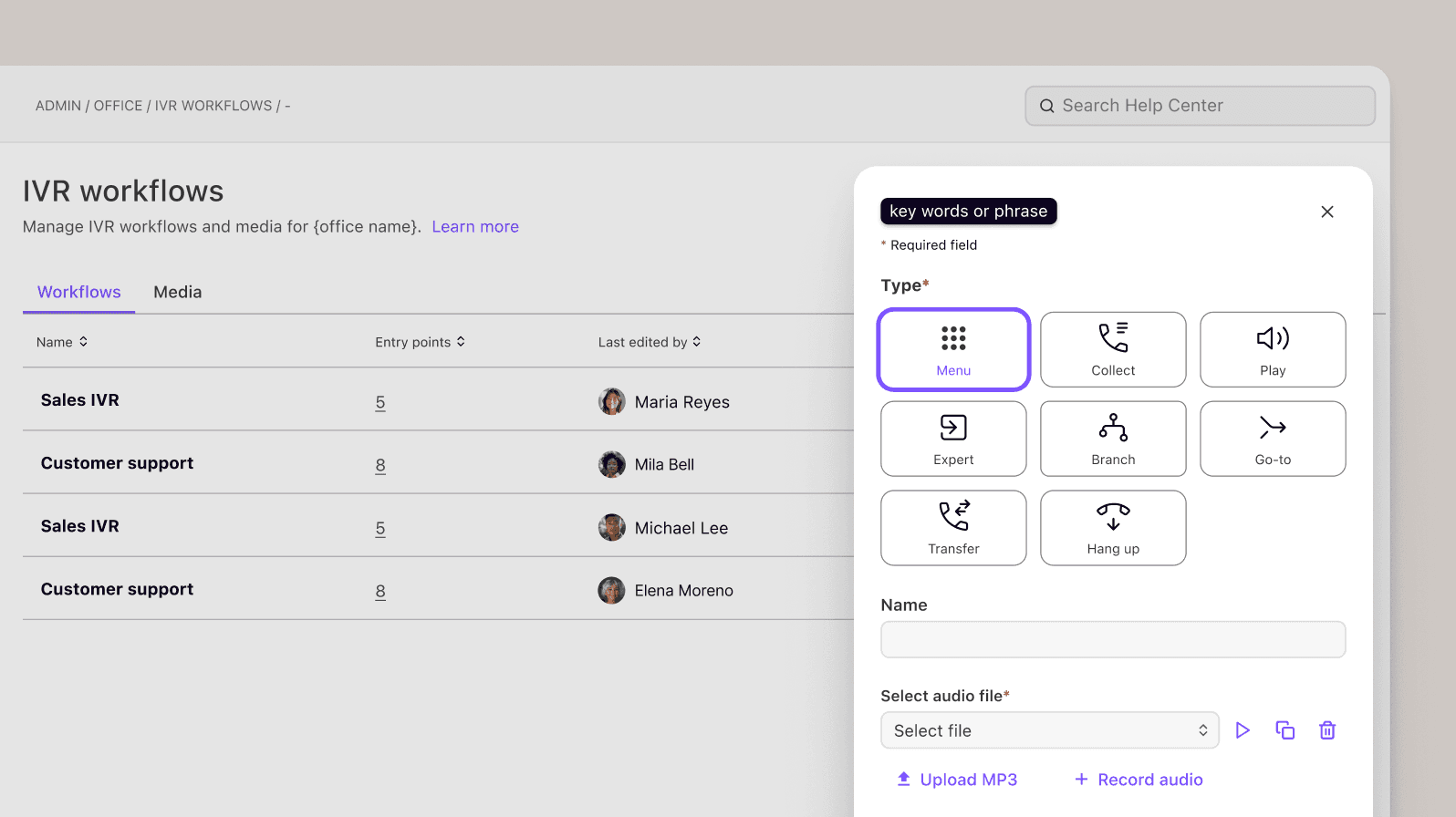This screenshot has width=1456, height=817.
Task: Switch to the Media tab
Action: 178,293
